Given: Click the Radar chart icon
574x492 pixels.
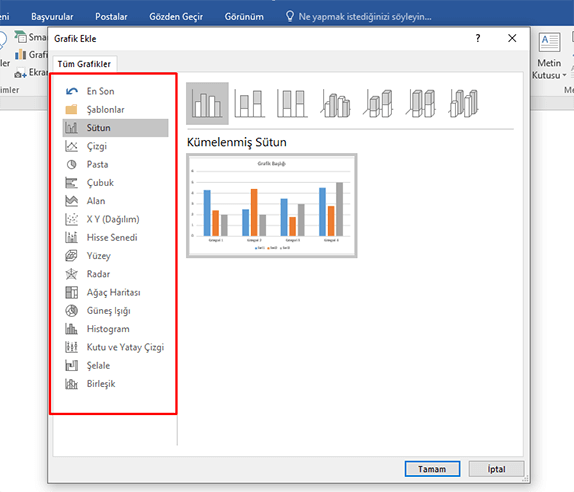Looking at the screenshot, I should click(71, 274).
